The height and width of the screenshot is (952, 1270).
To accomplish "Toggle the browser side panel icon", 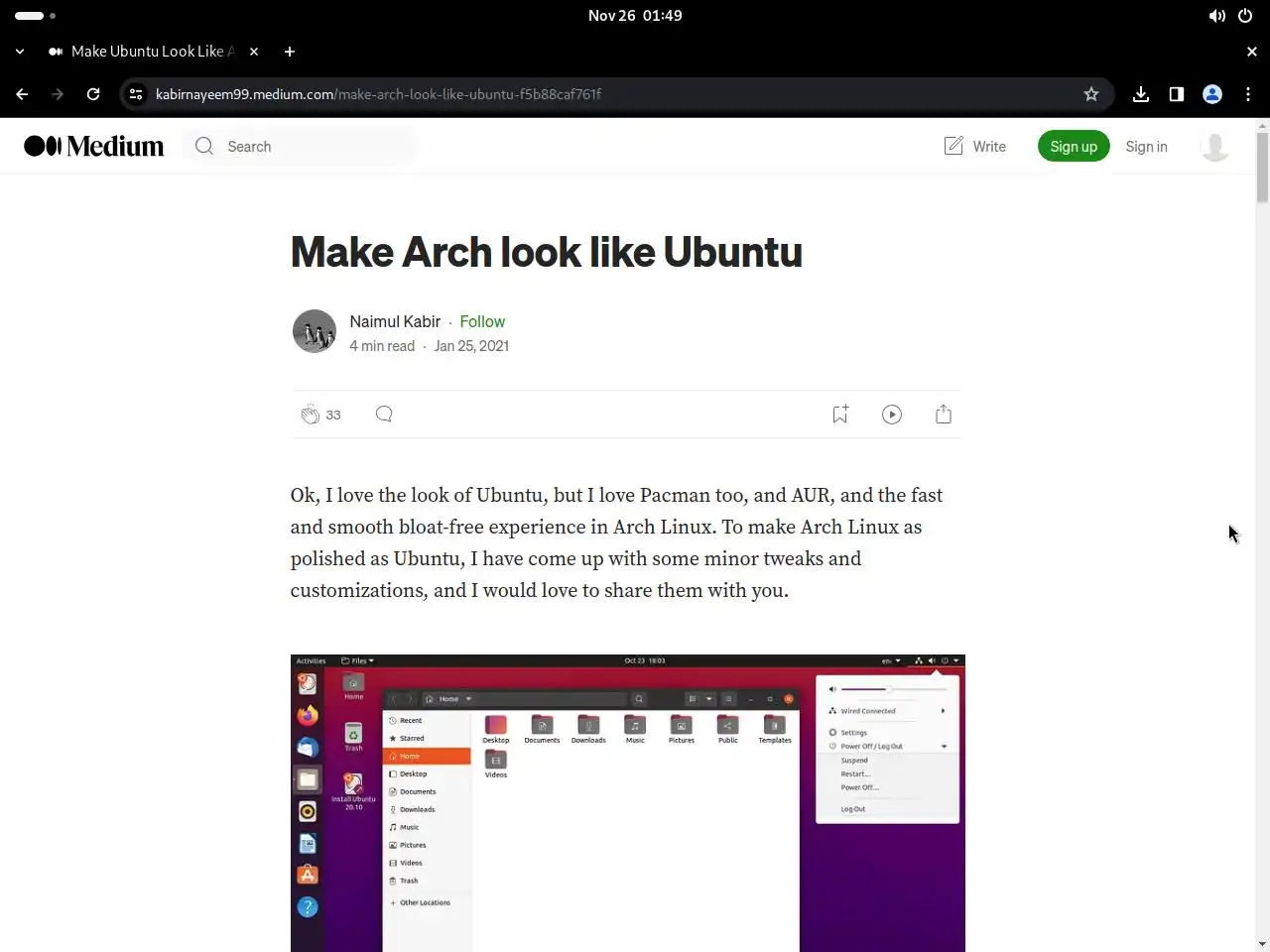I will click(x=1177, y=94).
